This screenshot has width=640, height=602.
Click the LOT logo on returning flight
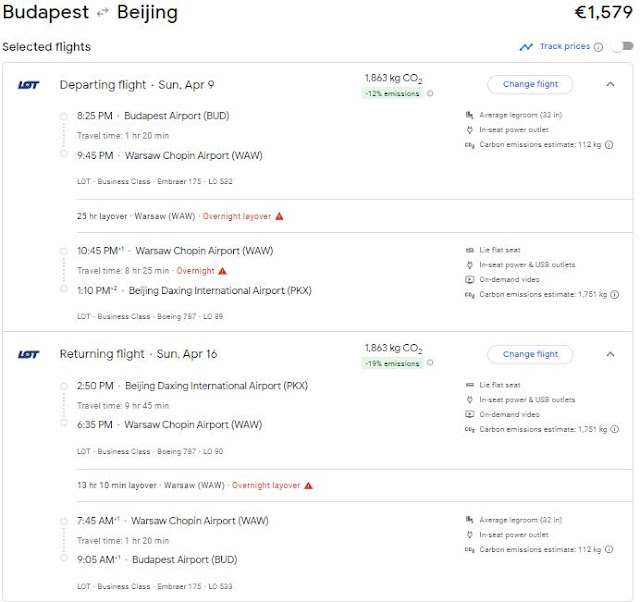29,354
